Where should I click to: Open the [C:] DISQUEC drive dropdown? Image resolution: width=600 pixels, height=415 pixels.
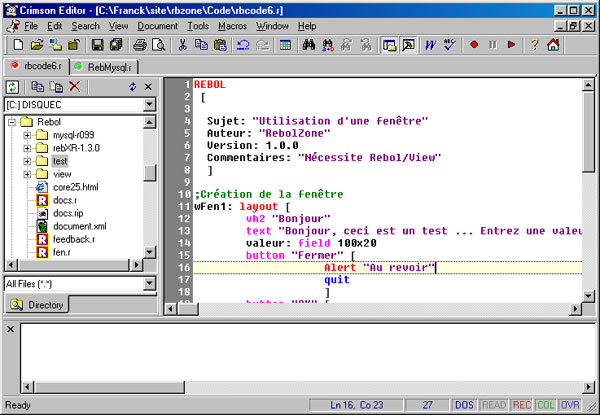(x=149, y=104)
